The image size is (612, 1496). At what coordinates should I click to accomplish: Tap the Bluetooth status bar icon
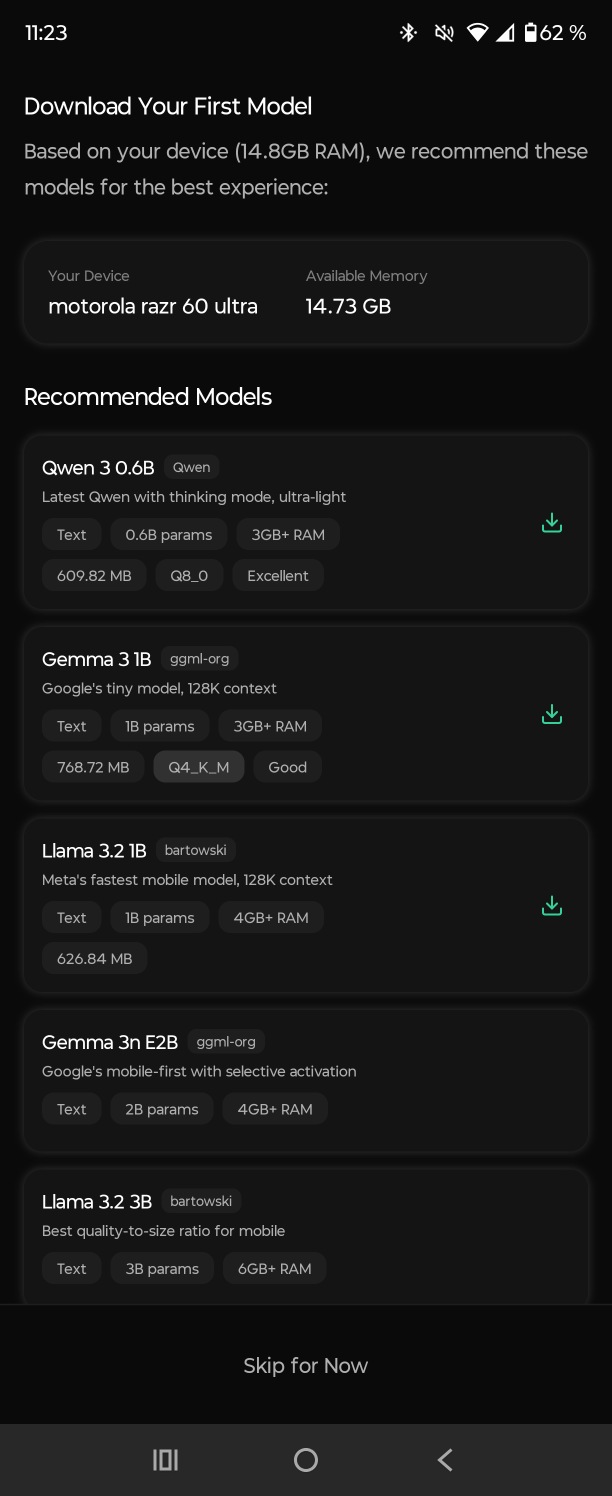click(408, 33)
